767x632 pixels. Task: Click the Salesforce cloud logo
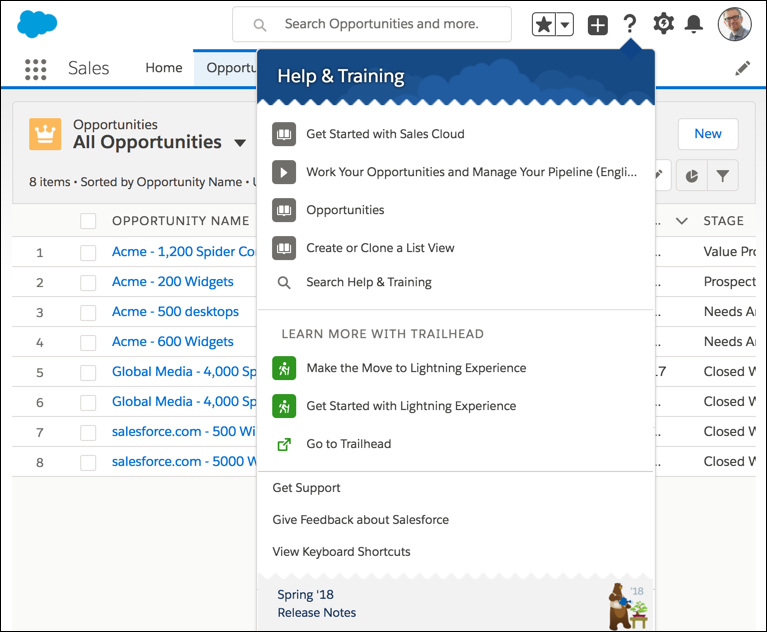tap(37, 24)
